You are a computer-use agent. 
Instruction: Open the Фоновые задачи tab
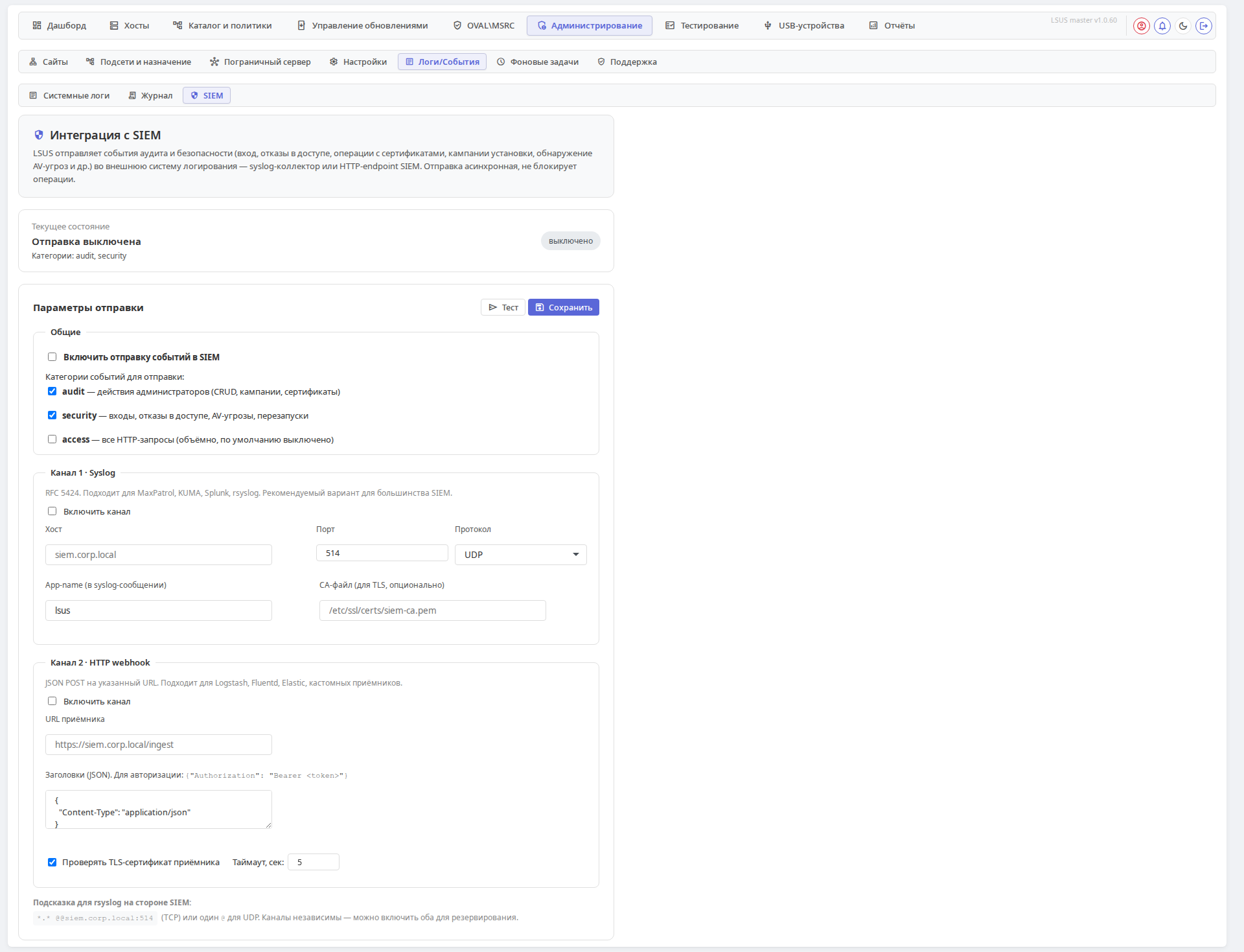pyautogui.click(x=538, y=62)
